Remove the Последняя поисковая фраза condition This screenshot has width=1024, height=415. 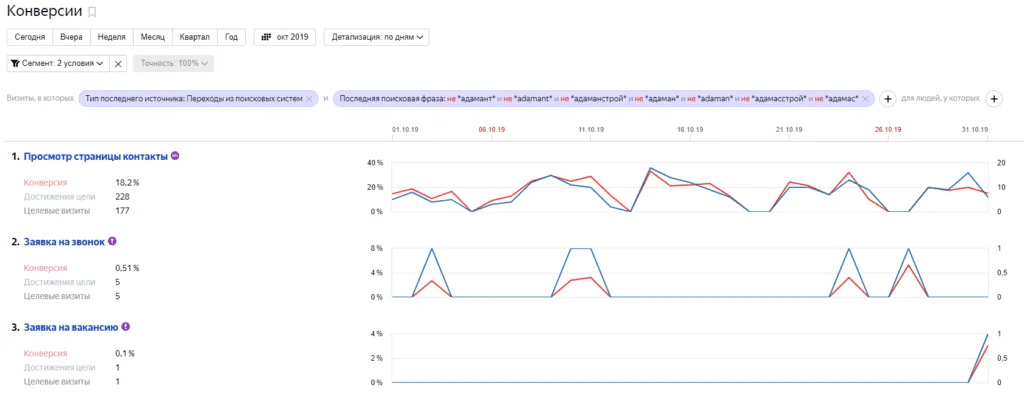[865, 99]
